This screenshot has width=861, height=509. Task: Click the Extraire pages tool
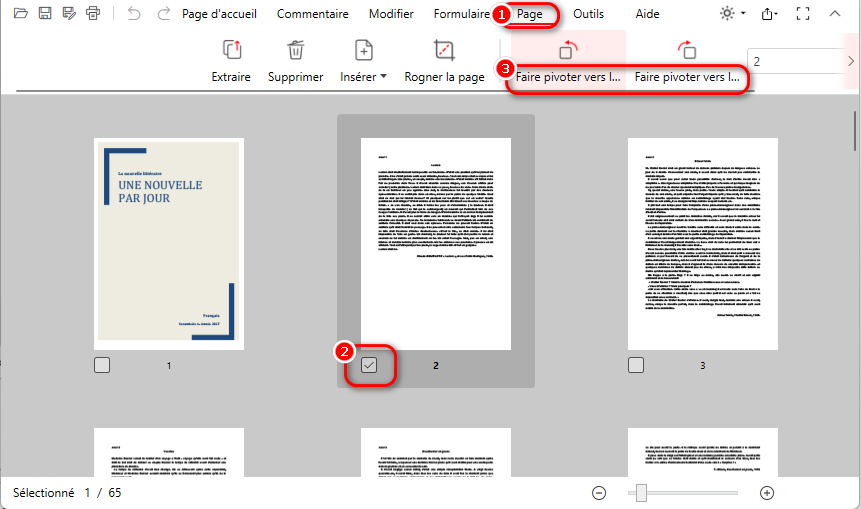[x=231, y=61]
